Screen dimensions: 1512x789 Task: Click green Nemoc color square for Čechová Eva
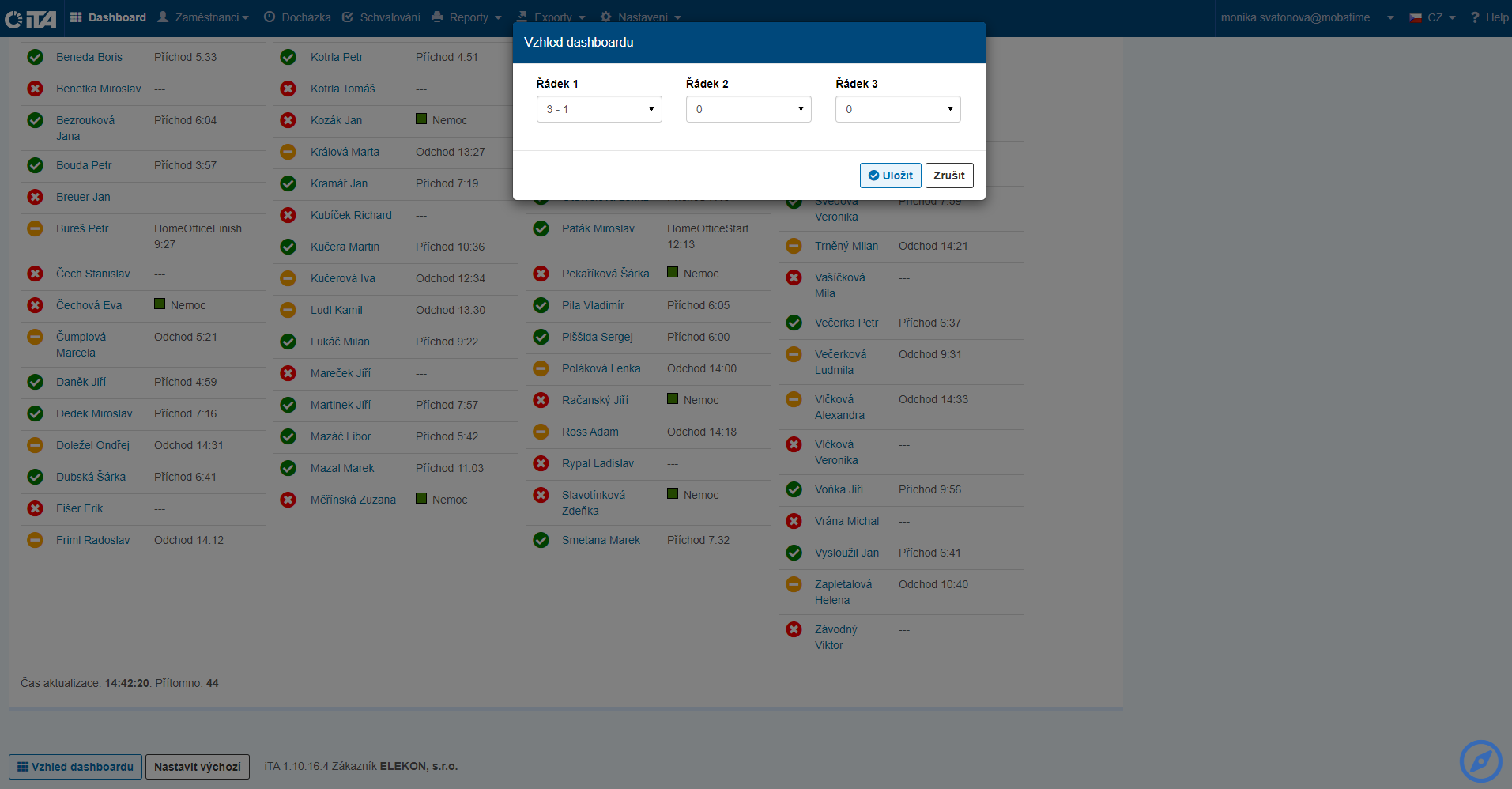click(160, 304)
